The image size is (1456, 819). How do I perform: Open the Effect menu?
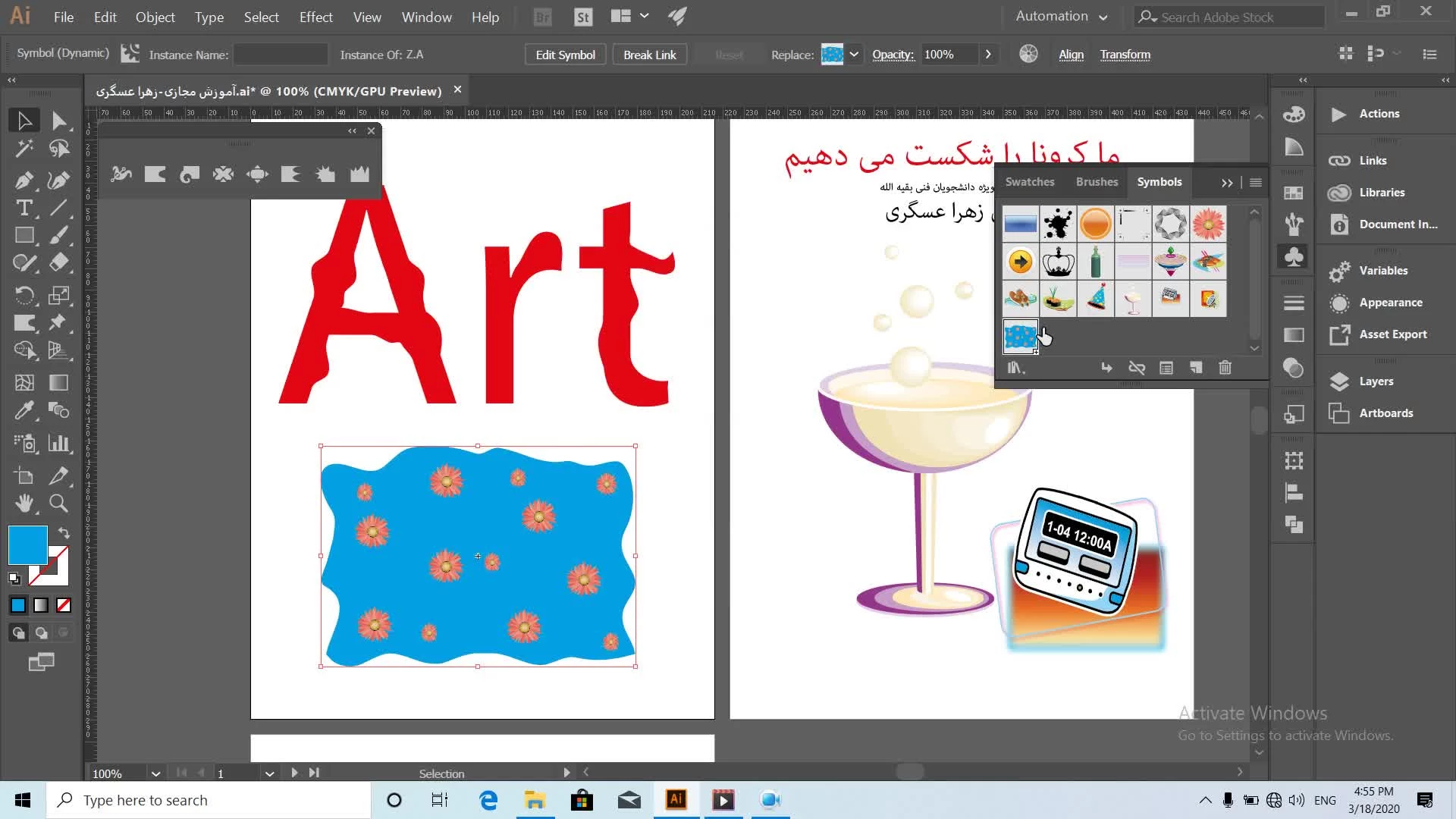pos(315,17)
